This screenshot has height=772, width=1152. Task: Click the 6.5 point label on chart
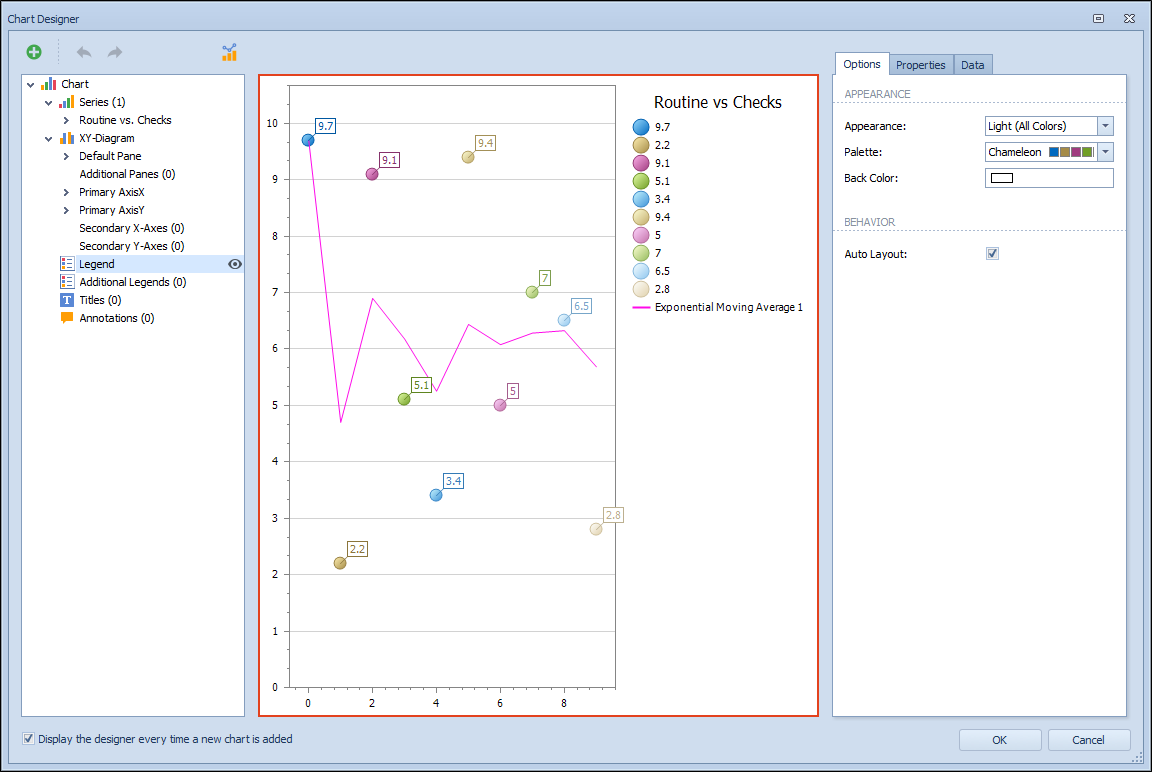[x=581, y=306]
